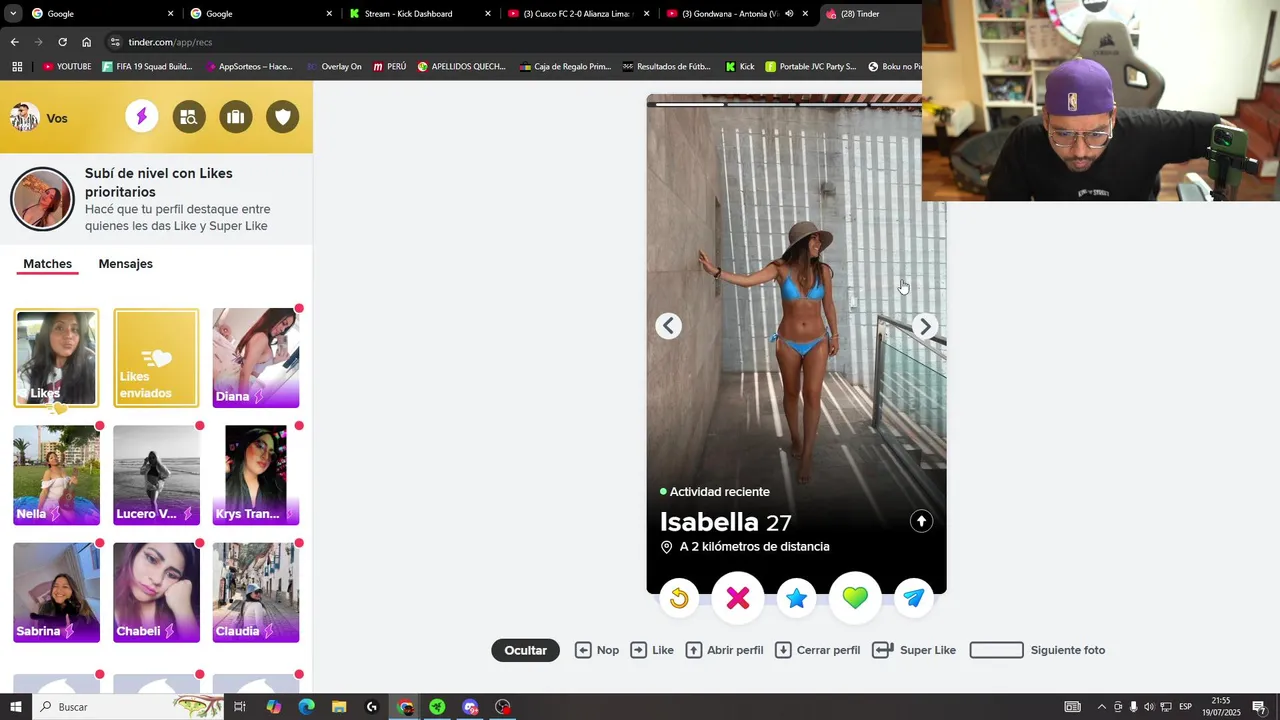Viewport: 1280px width, 720px height.
Task: Click the Like right arrow key hint
Action: pyautogui.click(x=652, y=650)
